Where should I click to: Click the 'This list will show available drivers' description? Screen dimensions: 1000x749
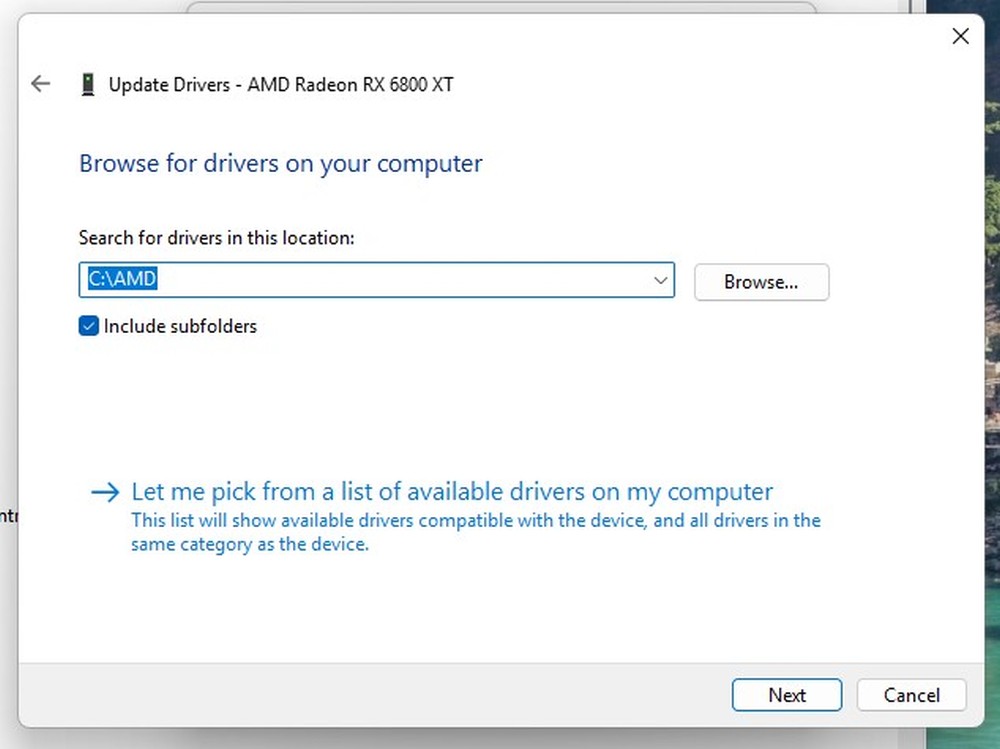(x=476, y=532)
